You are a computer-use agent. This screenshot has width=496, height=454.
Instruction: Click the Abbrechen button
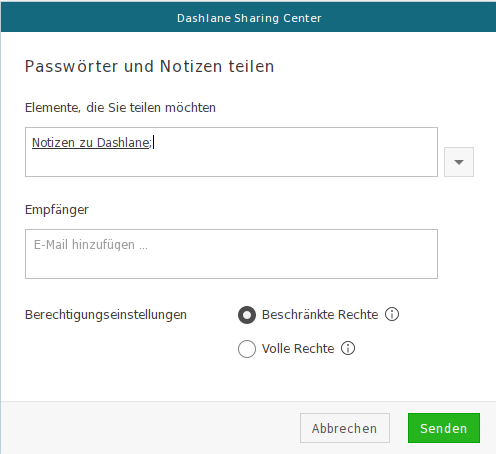coord(345,428)
